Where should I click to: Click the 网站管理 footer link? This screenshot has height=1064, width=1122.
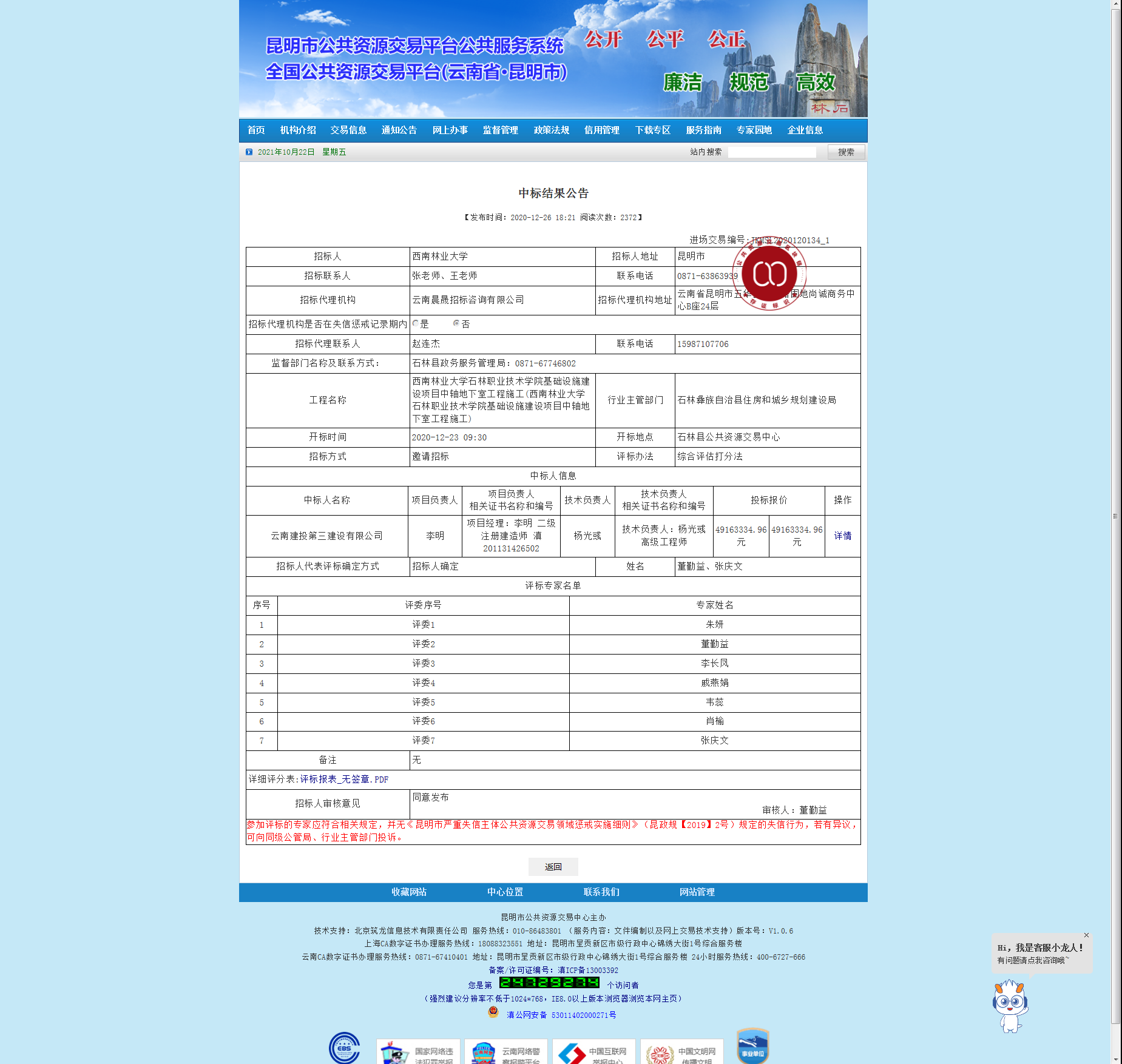697,892
